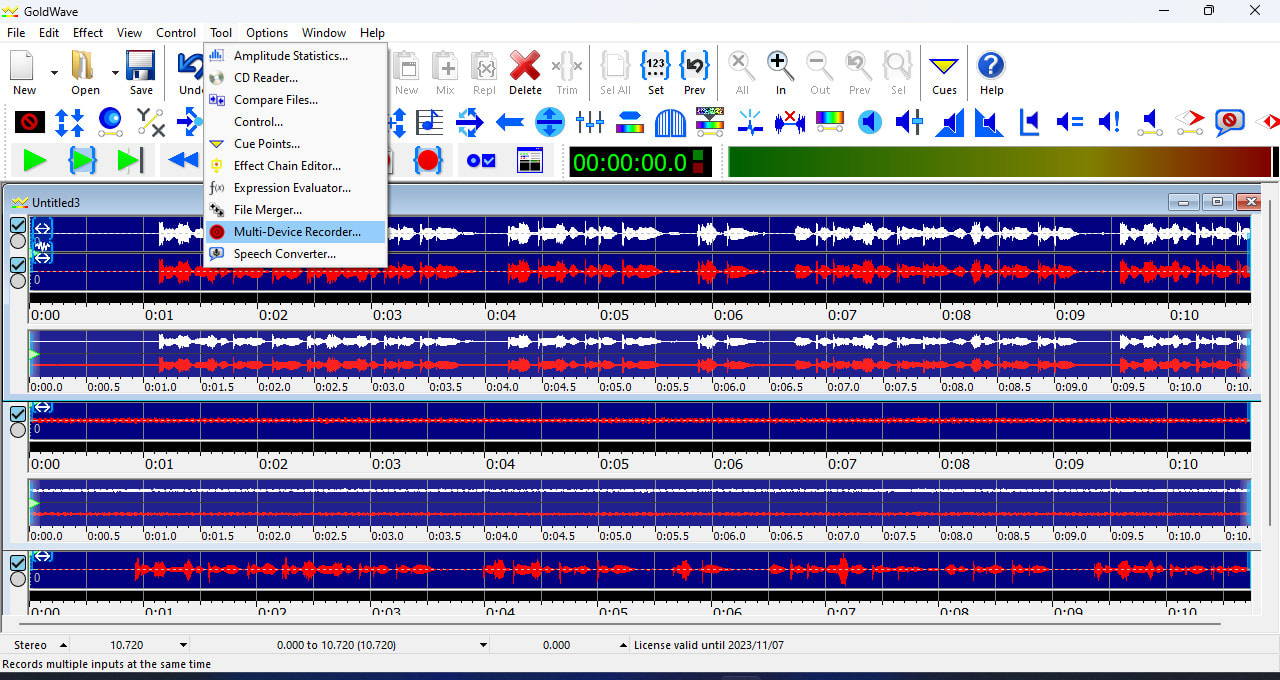Uncheck the white left-channel checkbox in Untitled3
Viewport: 1280px width, 680px height.
(18, 225)
